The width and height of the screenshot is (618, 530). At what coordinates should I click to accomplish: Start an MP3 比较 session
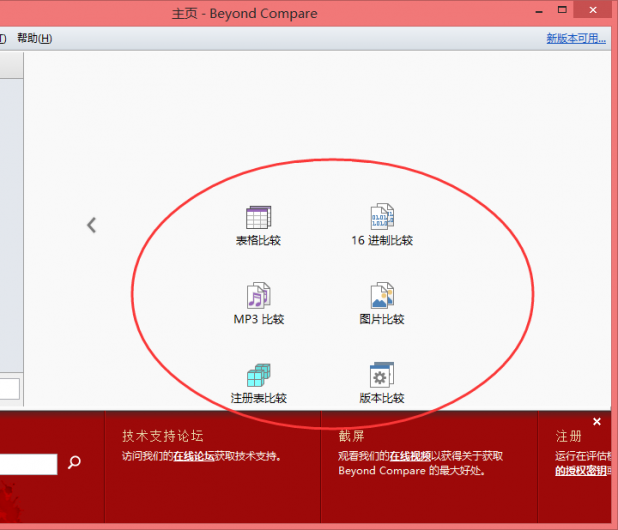259,304
